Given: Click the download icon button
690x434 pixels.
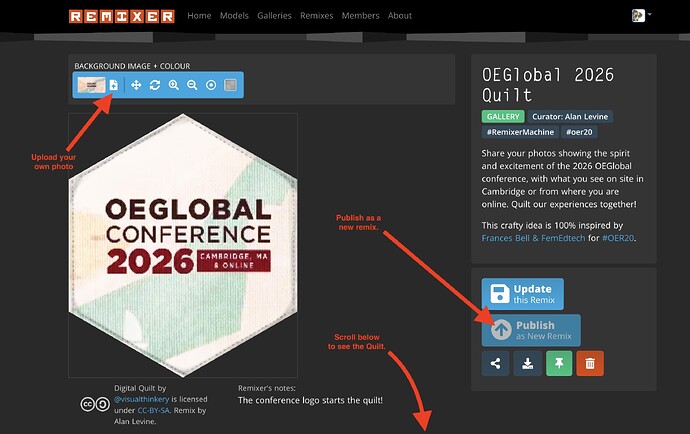Looking at the screenshot, I should (528, 364).
